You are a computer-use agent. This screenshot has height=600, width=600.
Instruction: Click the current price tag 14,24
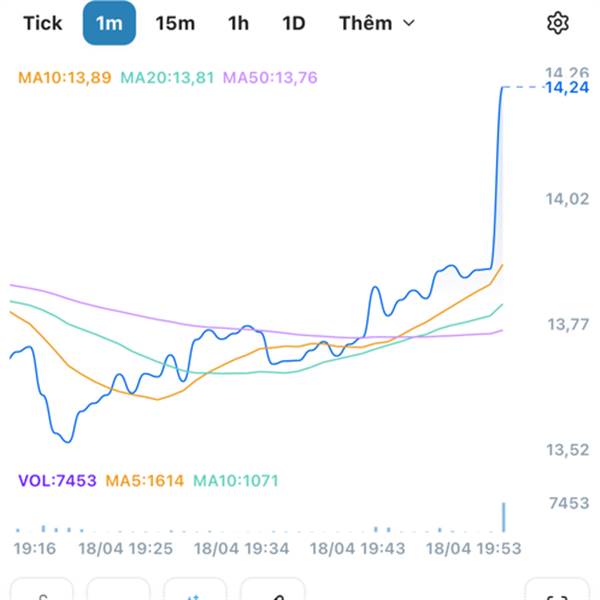(566, 88)
